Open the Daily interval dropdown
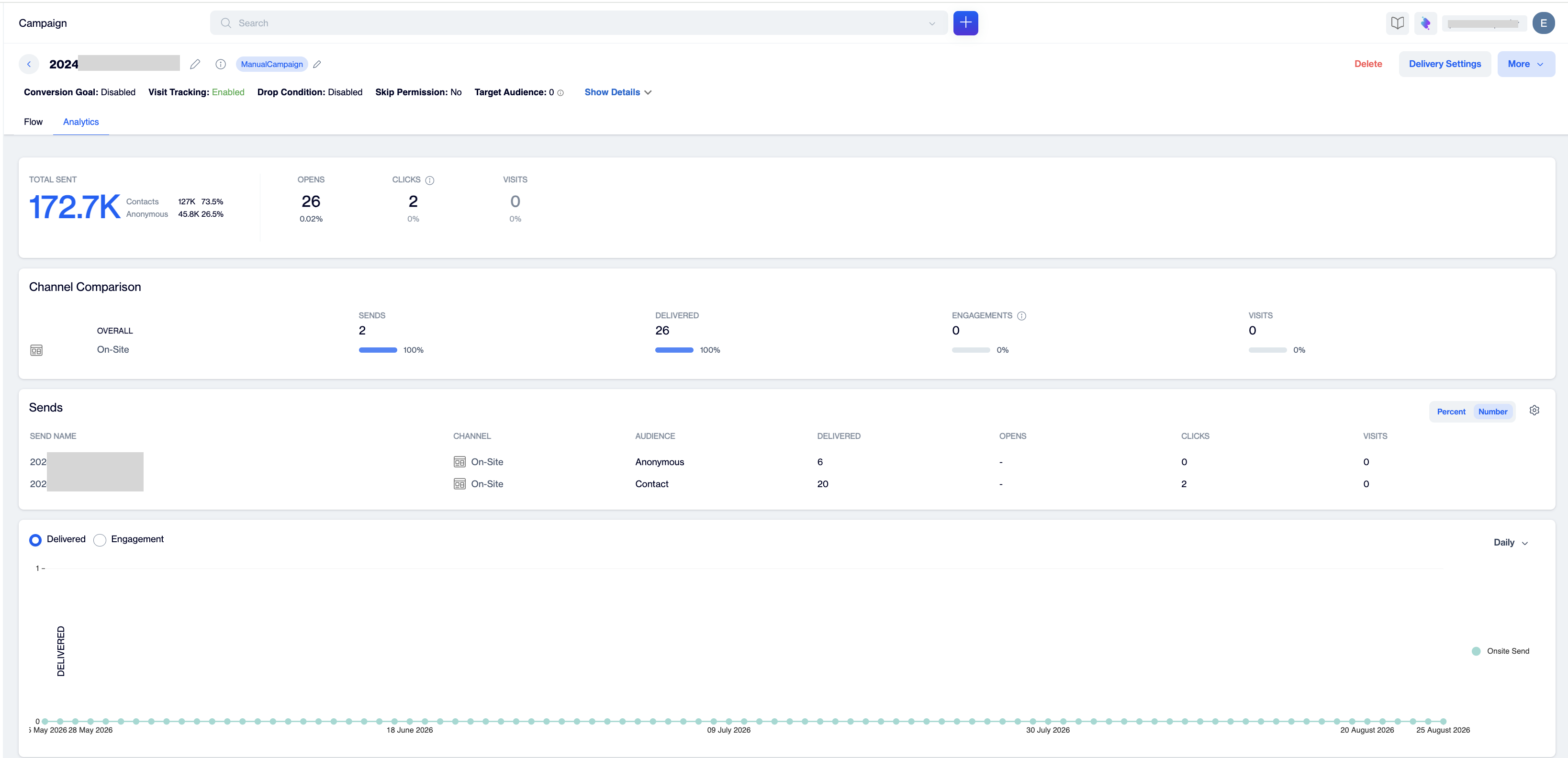Screen dimensions: 1568x758 [x=1511, y=543]
